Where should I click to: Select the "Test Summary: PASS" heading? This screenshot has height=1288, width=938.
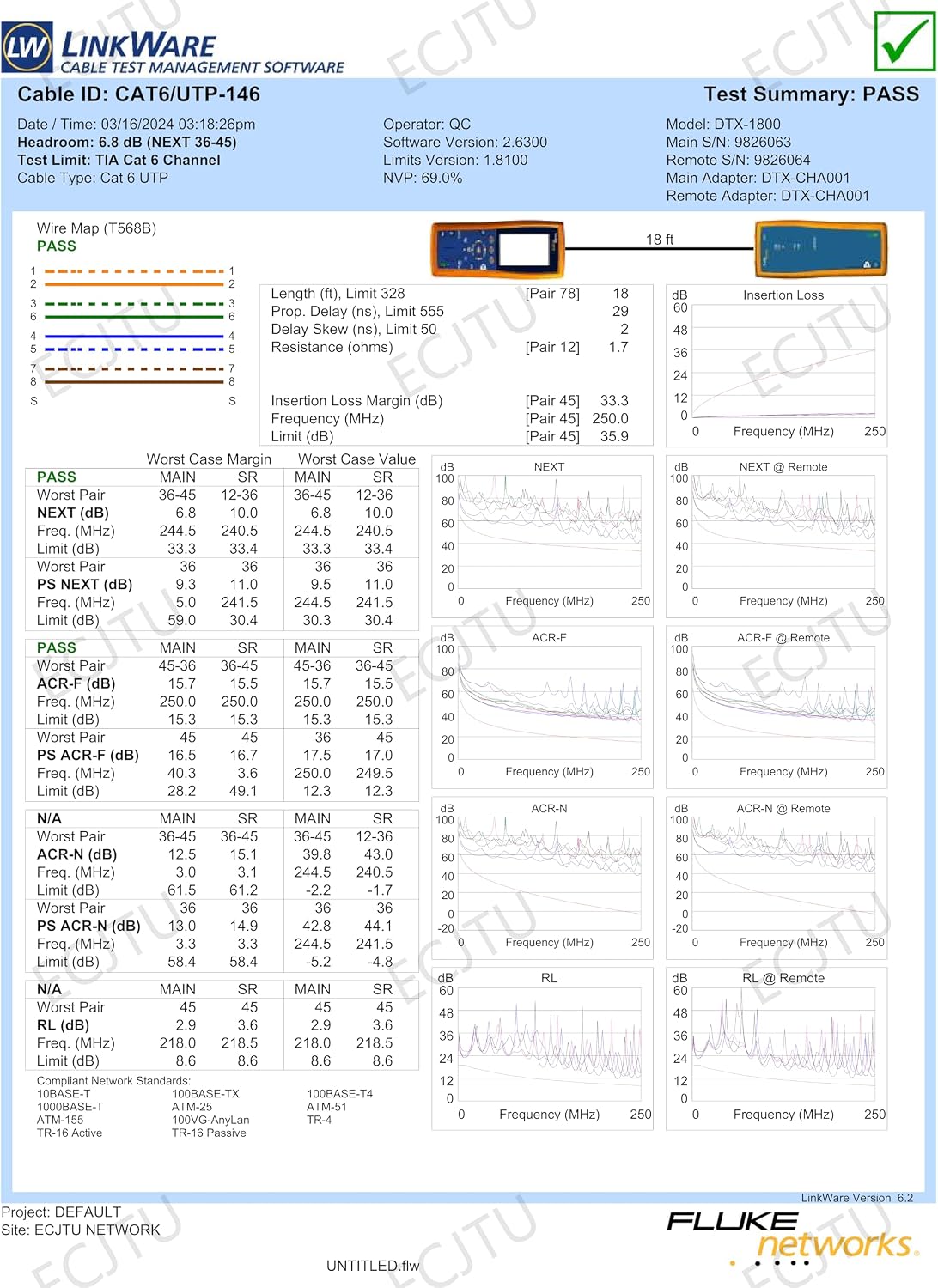[x=811, y=94]
